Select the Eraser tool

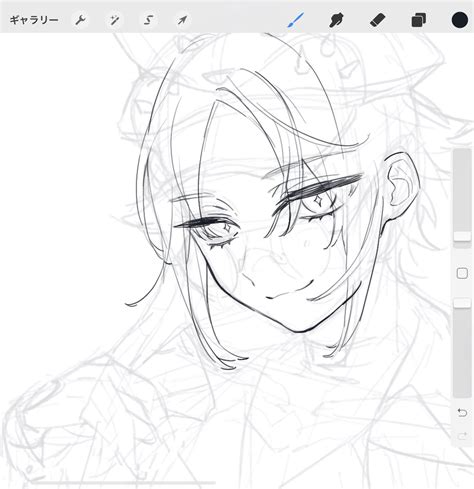click(x=378, y=20)
